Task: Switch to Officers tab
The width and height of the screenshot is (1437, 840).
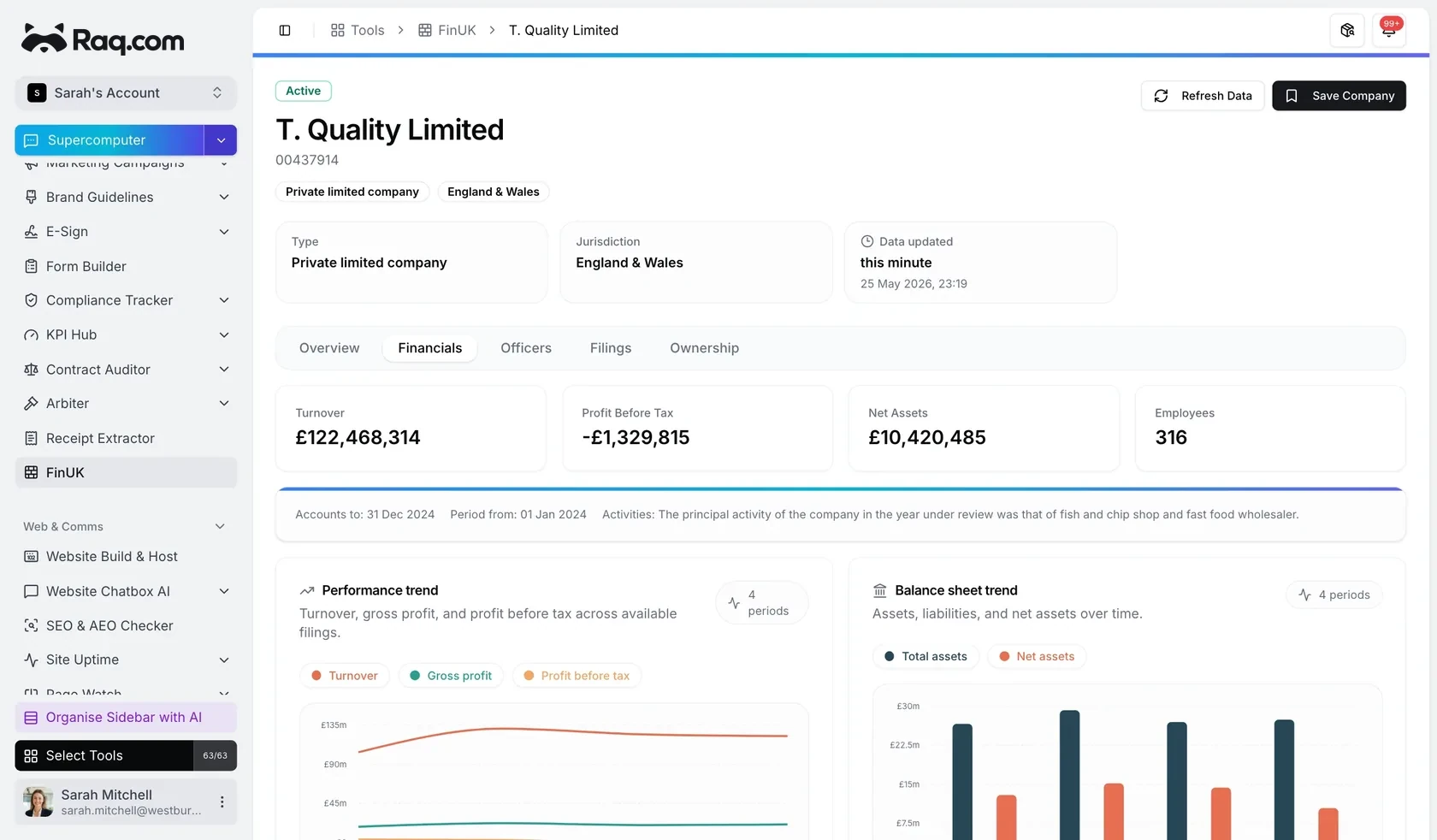Action: (526, 348)
